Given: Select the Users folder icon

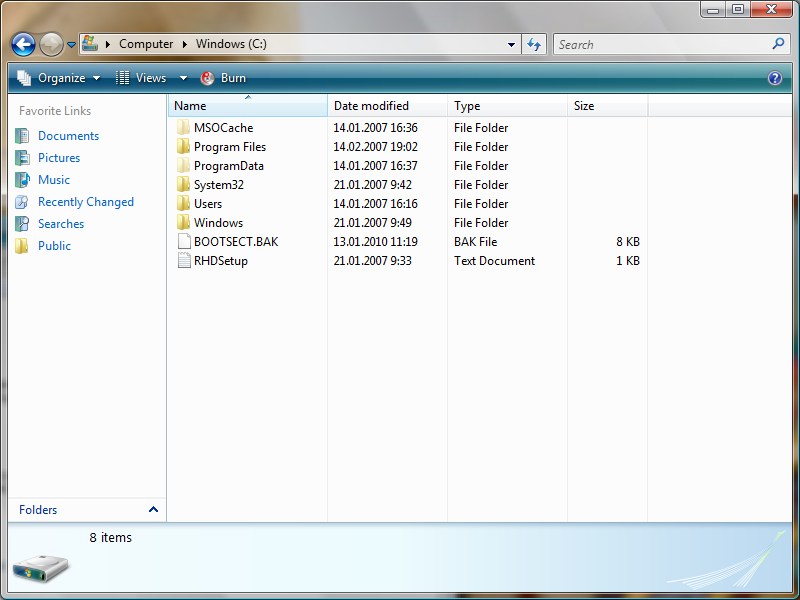Looking at the screenshot, I should [183, 204].
